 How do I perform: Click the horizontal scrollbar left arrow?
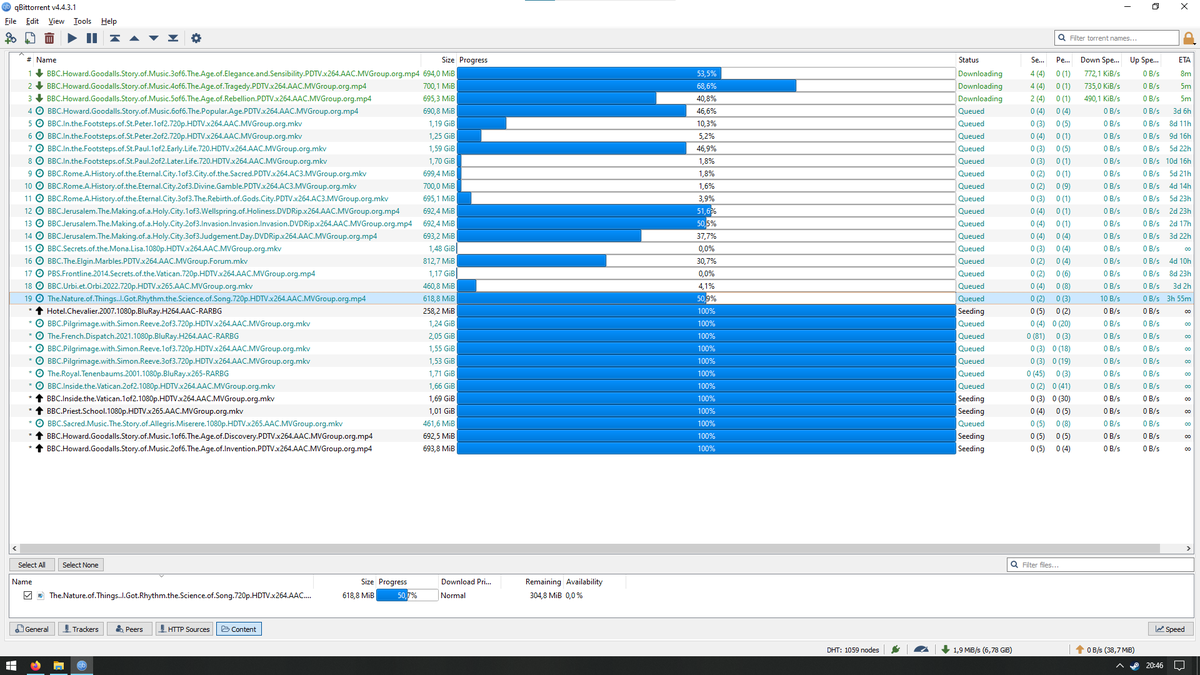[13, 549]
